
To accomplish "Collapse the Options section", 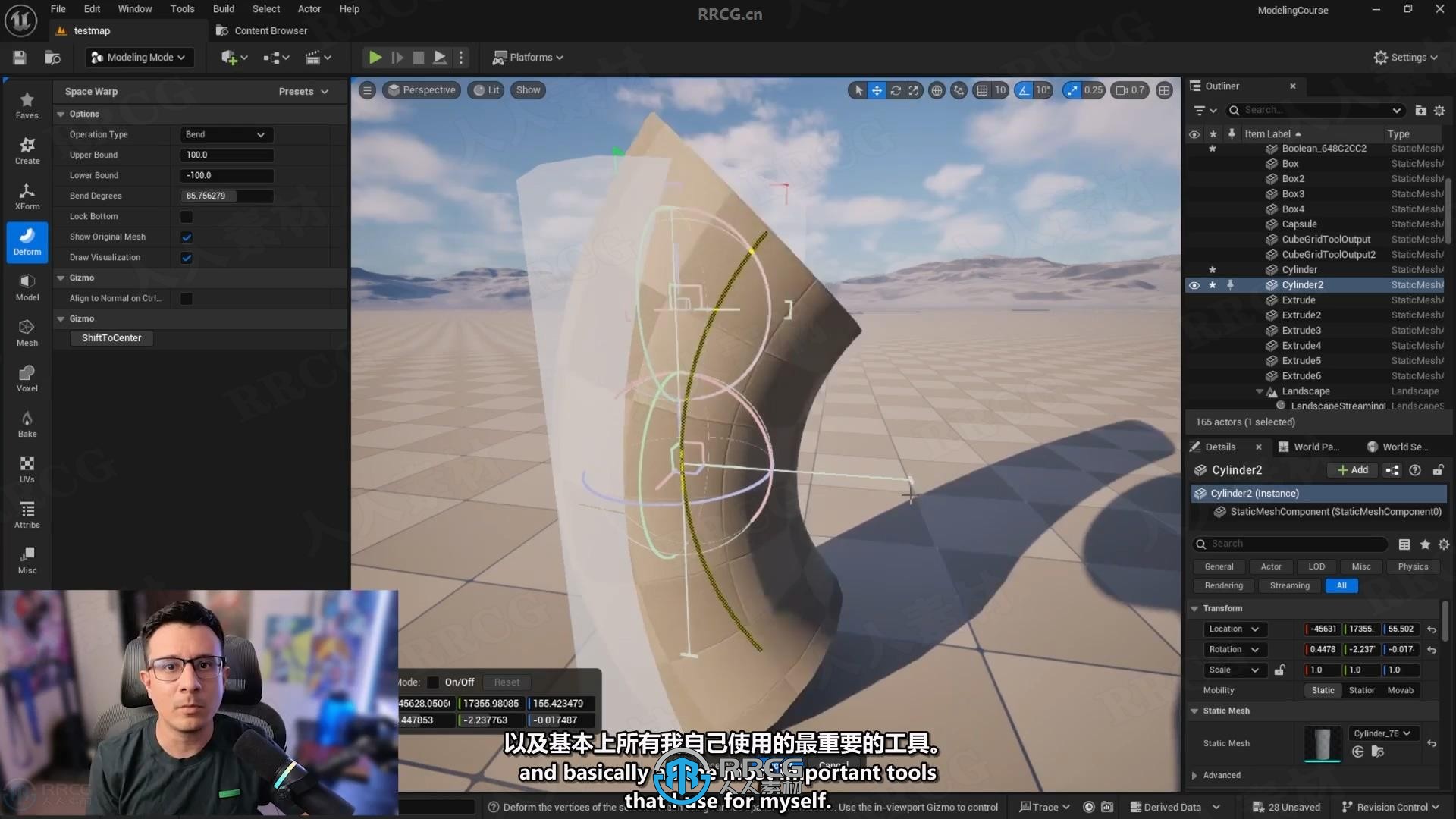I will [x=61, y=115].
